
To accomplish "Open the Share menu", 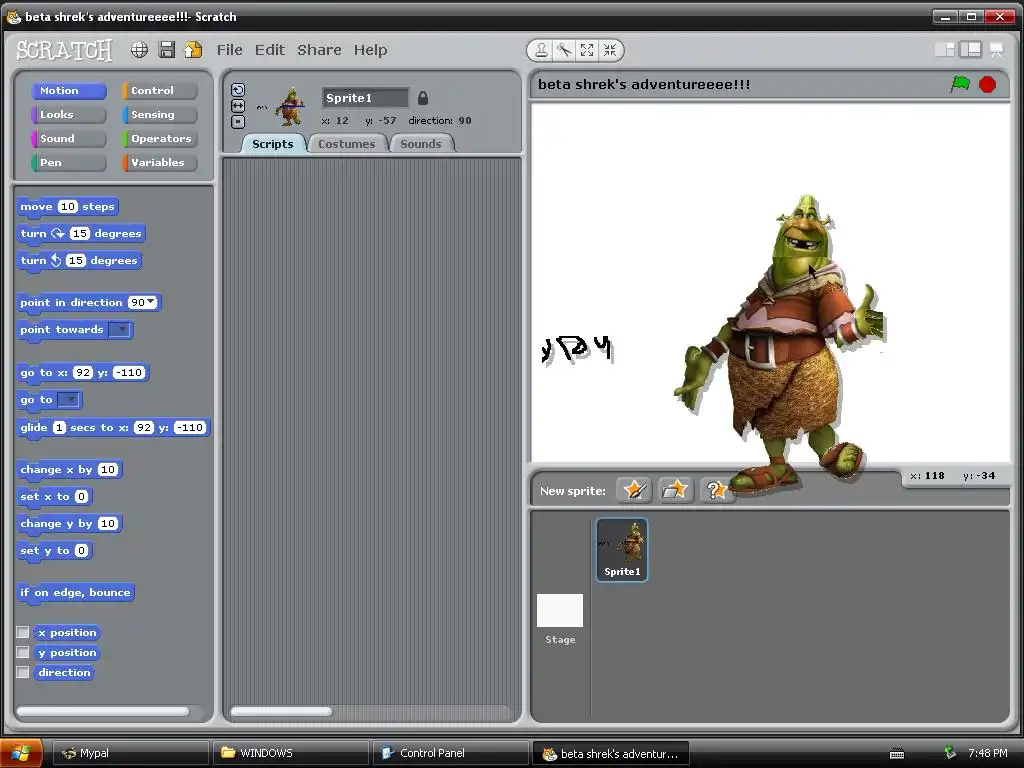I will [319, 50].
